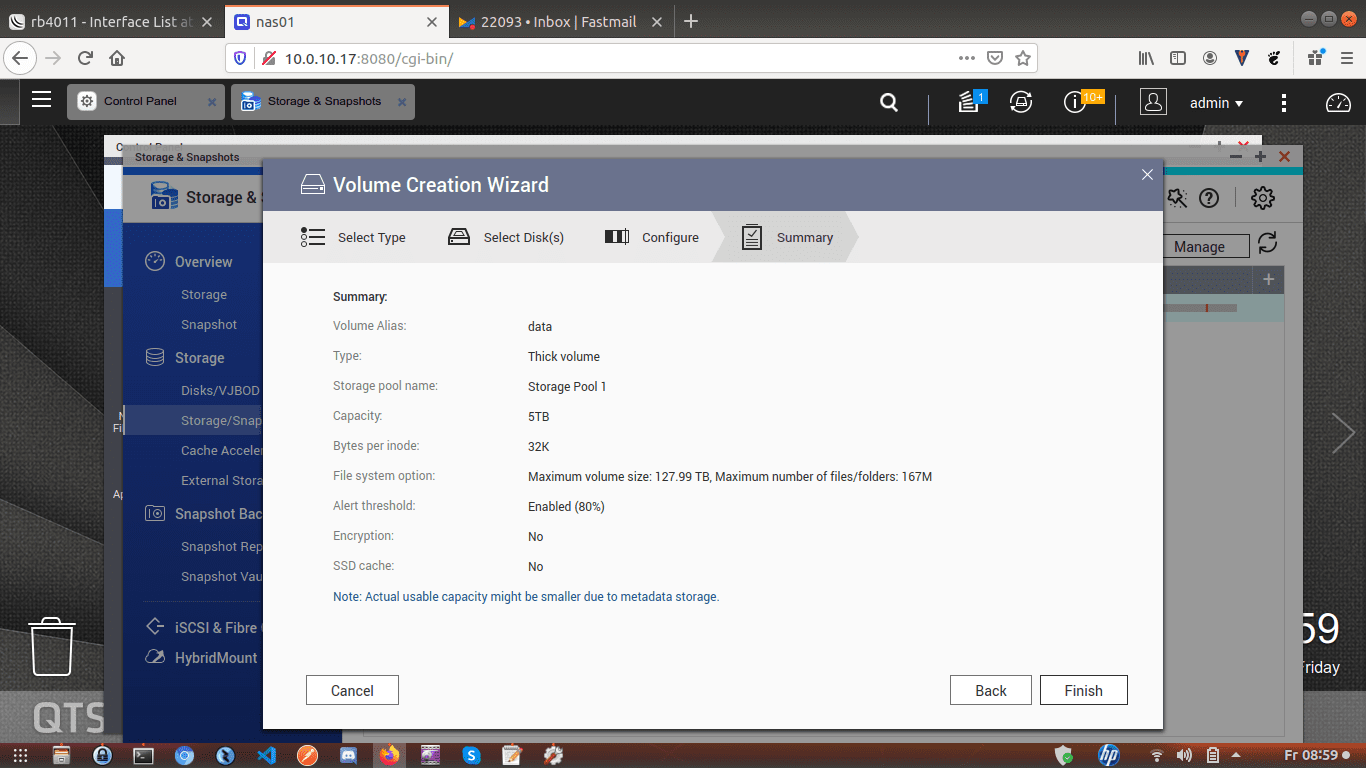This screenshot has height=768, width=1366.
Task: Open Storage under Overview in sidebar
Action: [x=204, y=295]
